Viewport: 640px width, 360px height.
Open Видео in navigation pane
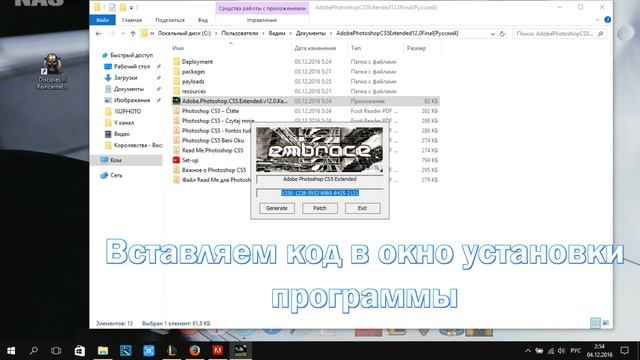click(122, 134)
